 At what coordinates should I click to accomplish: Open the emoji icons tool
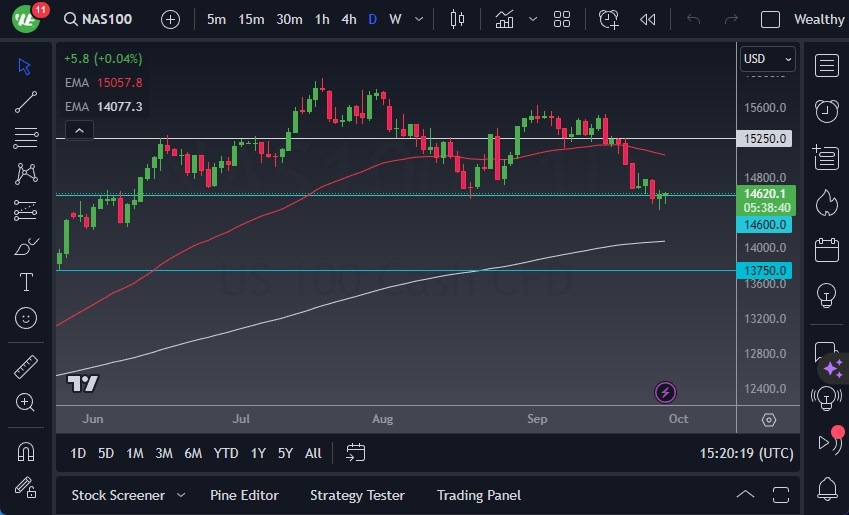(x=26, y=318)
